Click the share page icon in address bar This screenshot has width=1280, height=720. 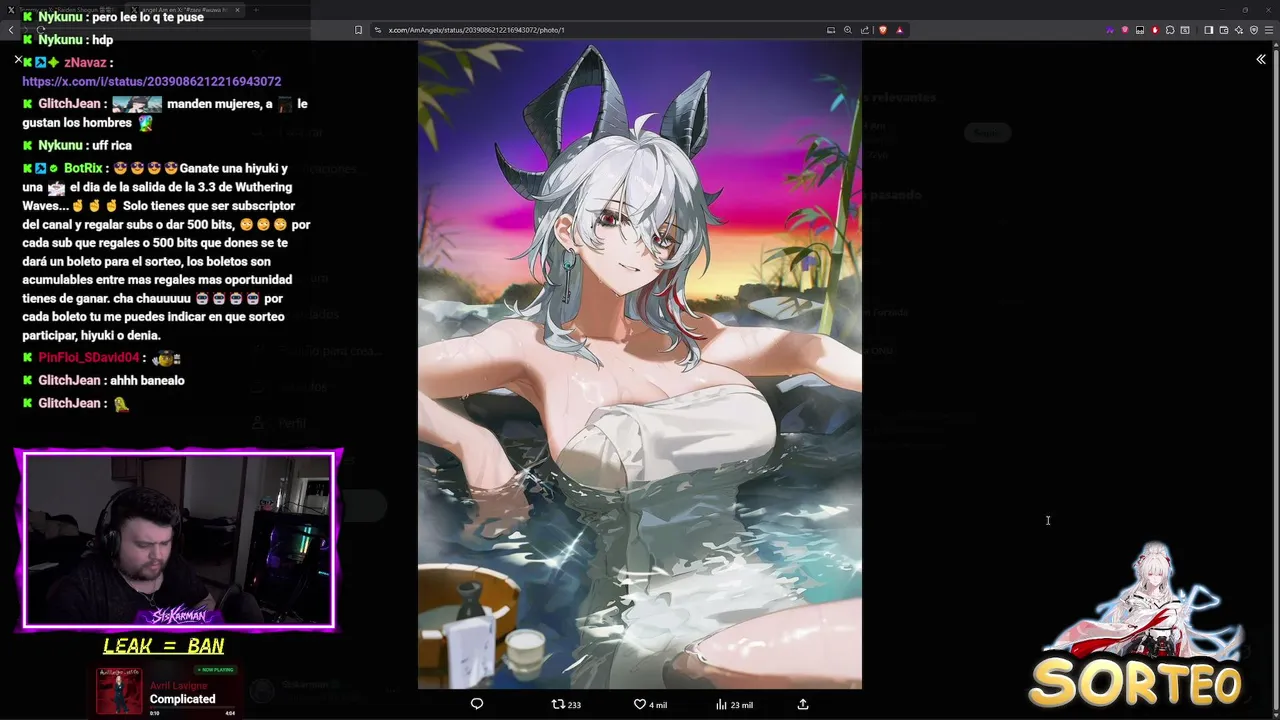coord(865,30)
